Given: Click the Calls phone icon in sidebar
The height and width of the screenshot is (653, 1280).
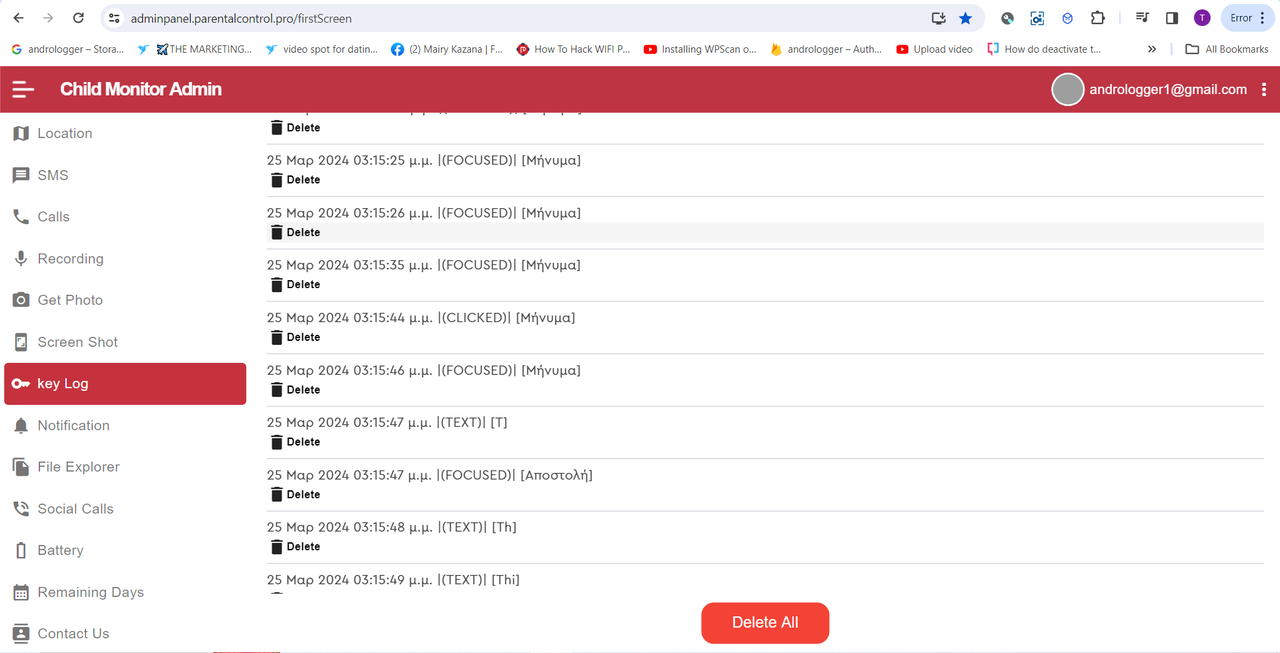Looking at the screenshot, I should (21, 217).
